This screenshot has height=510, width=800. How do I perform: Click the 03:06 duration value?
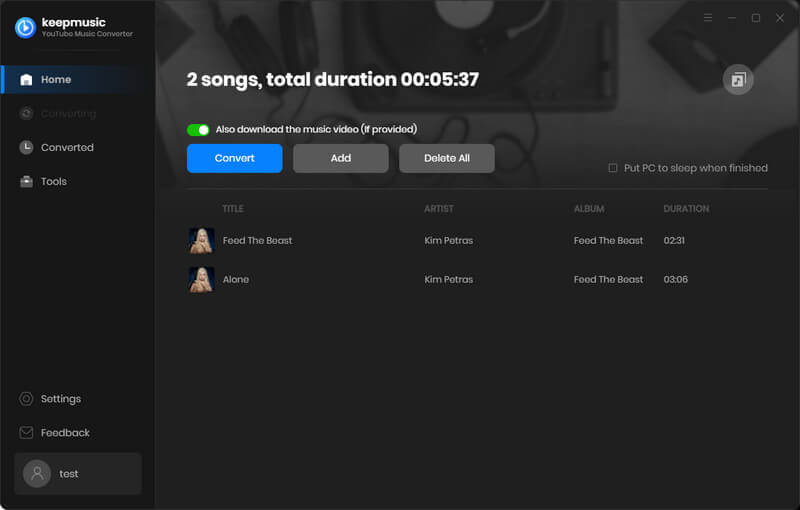pos(676,279)
